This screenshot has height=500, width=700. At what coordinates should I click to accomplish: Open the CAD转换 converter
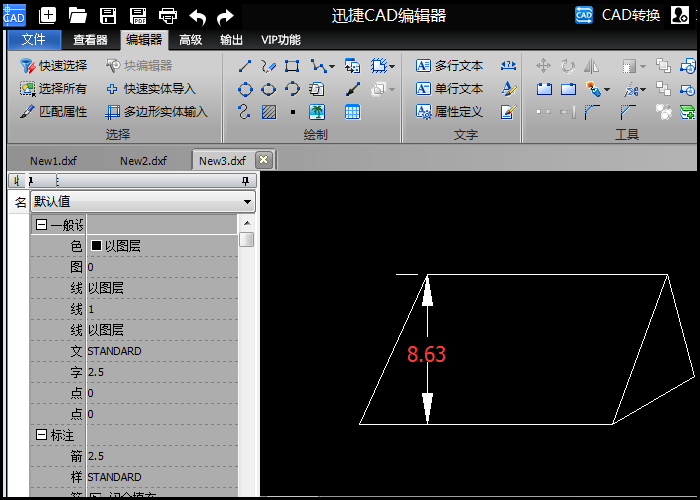point(617,16)
